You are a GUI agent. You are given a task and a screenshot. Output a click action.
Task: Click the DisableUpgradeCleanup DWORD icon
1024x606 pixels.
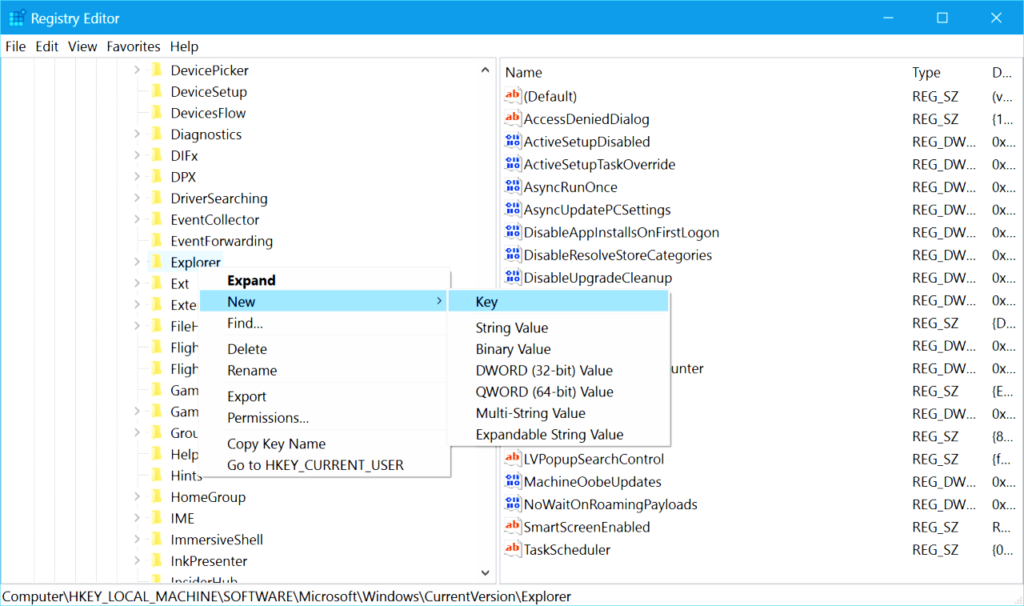point(513,277)
